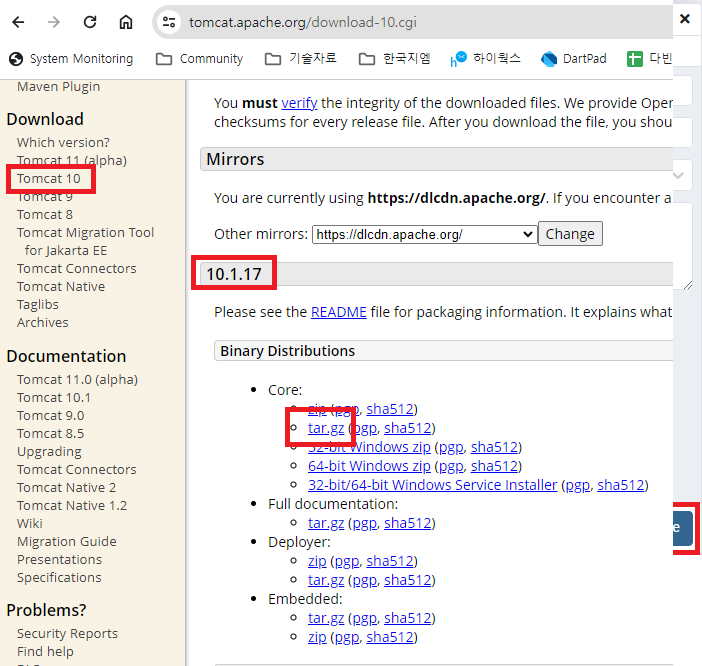Open Taglibs sidebar link
702x666 pixels.
point(38,304)
